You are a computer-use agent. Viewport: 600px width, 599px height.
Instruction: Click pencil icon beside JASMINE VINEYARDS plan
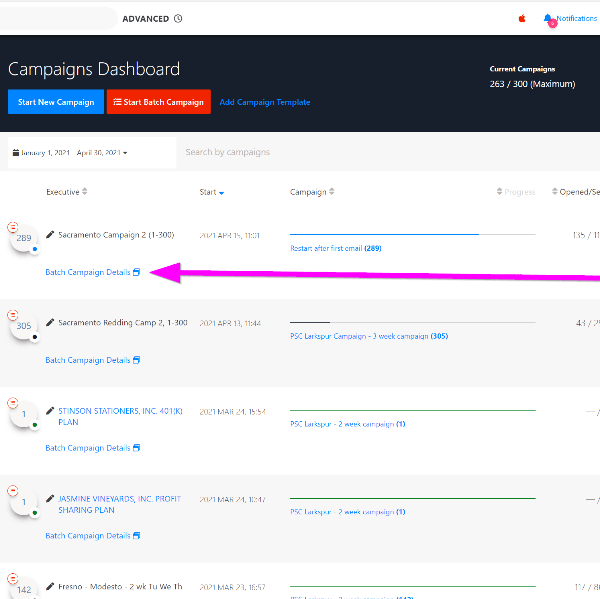pos(51,499)
